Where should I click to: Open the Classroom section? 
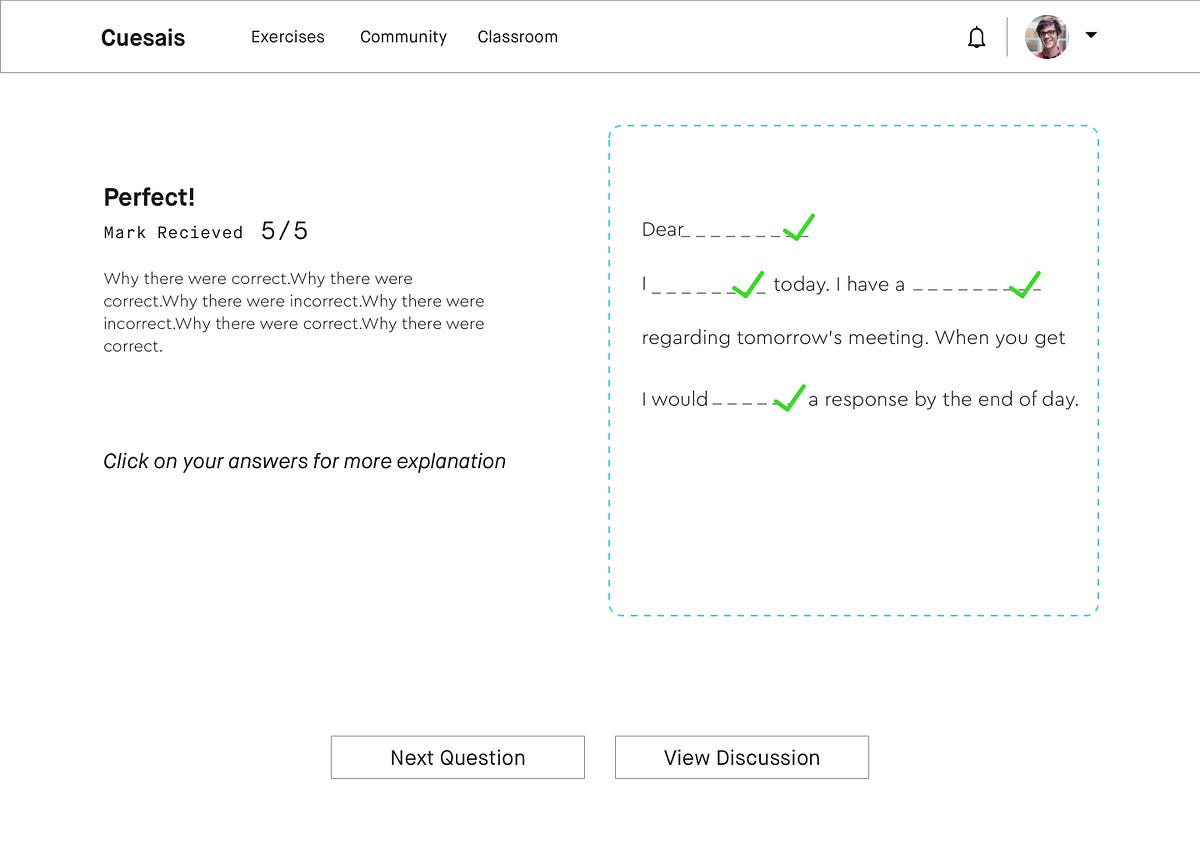(517, 37)
